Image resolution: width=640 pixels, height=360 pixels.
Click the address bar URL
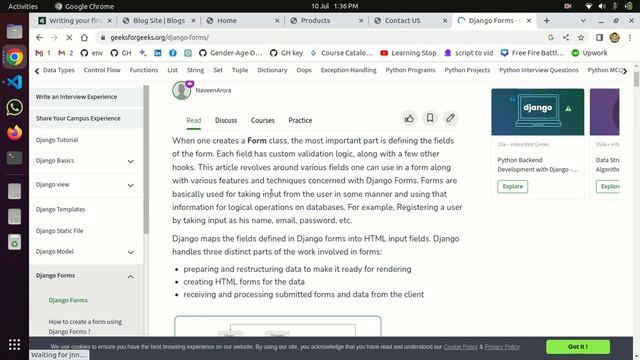pos(159,38)
